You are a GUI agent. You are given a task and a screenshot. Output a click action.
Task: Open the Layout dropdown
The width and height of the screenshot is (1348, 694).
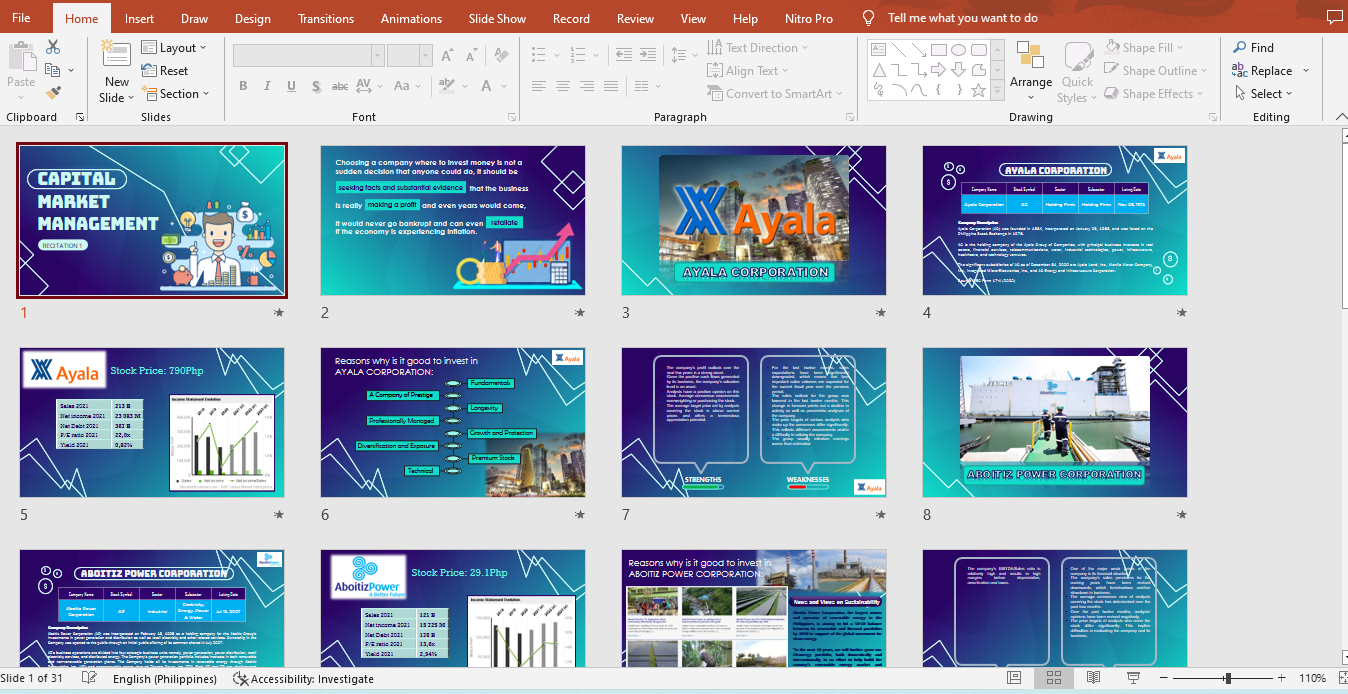[174, 48]
